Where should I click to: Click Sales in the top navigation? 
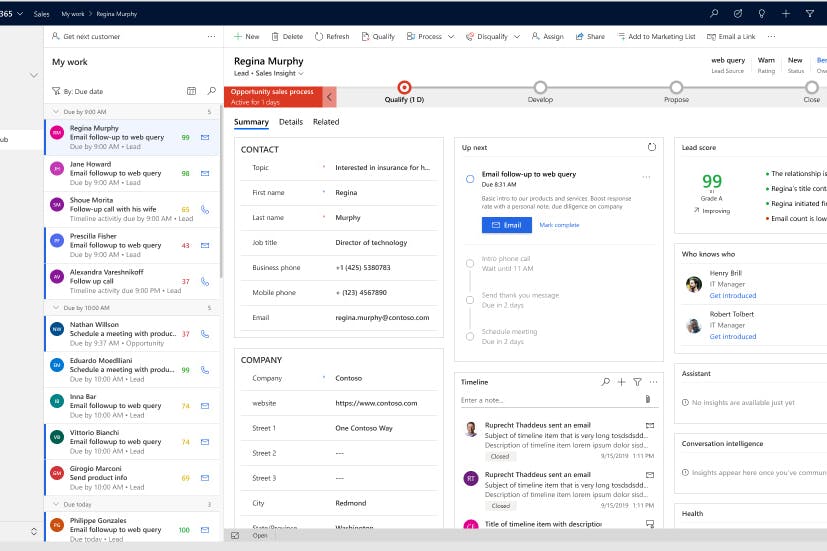[x=41, y=14]
